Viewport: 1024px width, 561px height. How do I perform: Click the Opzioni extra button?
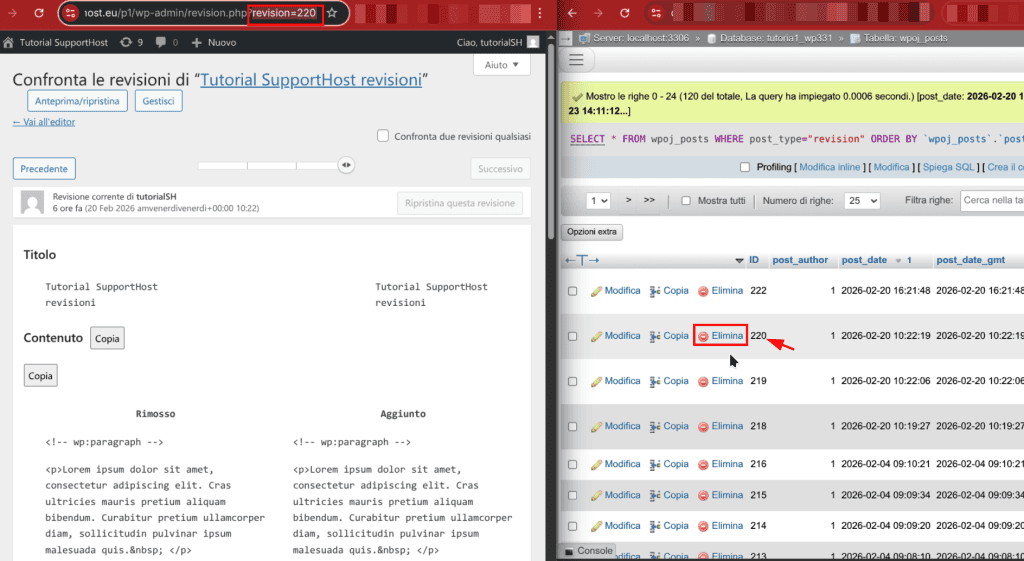coord(592,232)
